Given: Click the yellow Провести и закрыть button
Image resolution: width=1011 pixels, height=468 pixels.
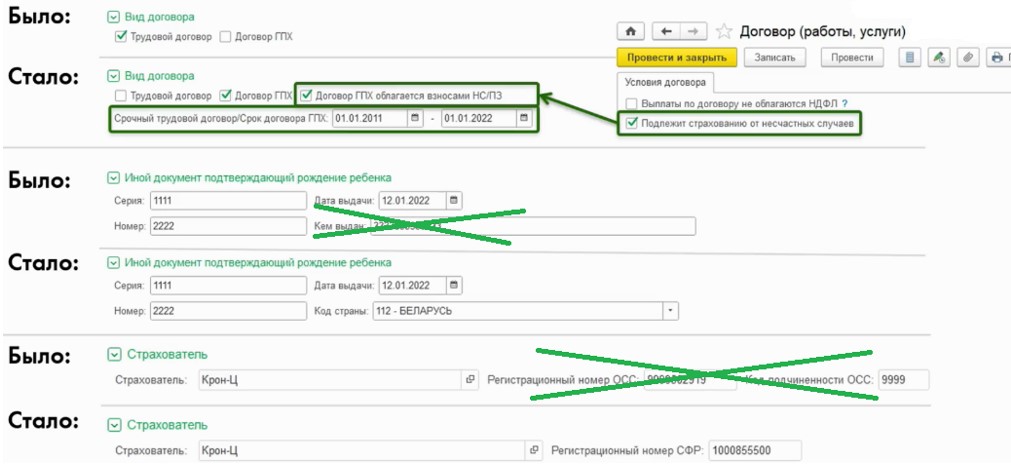Looking at the screenshot, I should tap(677, 57).
